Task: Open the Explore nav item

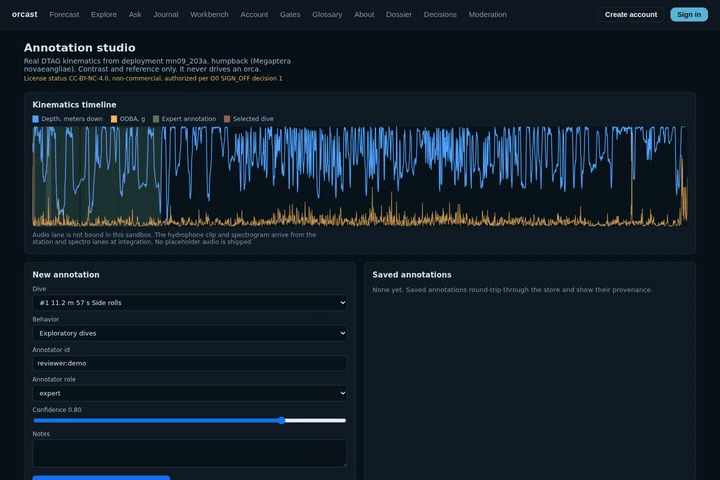Action: [104, 15]
